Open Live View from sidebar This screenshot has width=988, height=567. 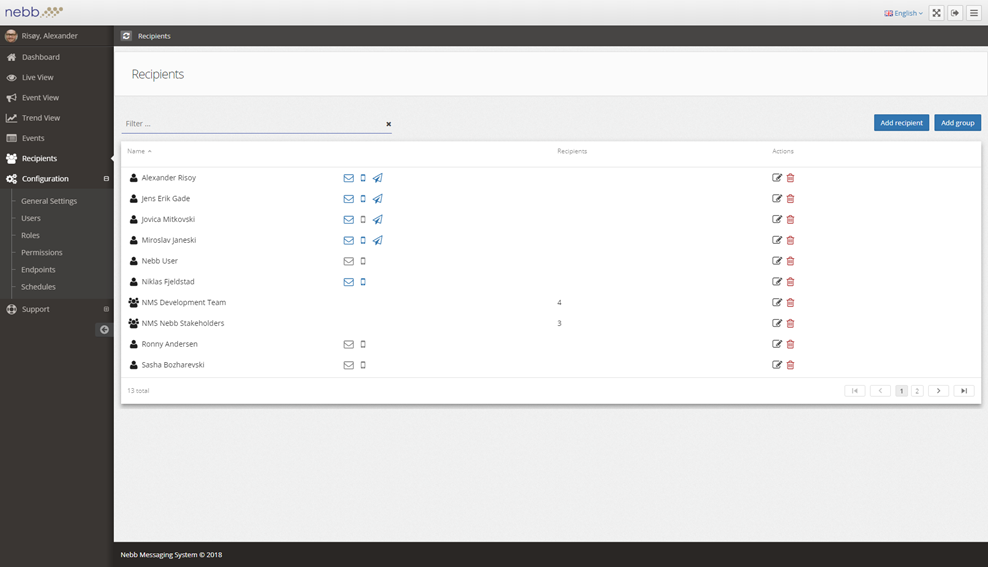point(38,77)
